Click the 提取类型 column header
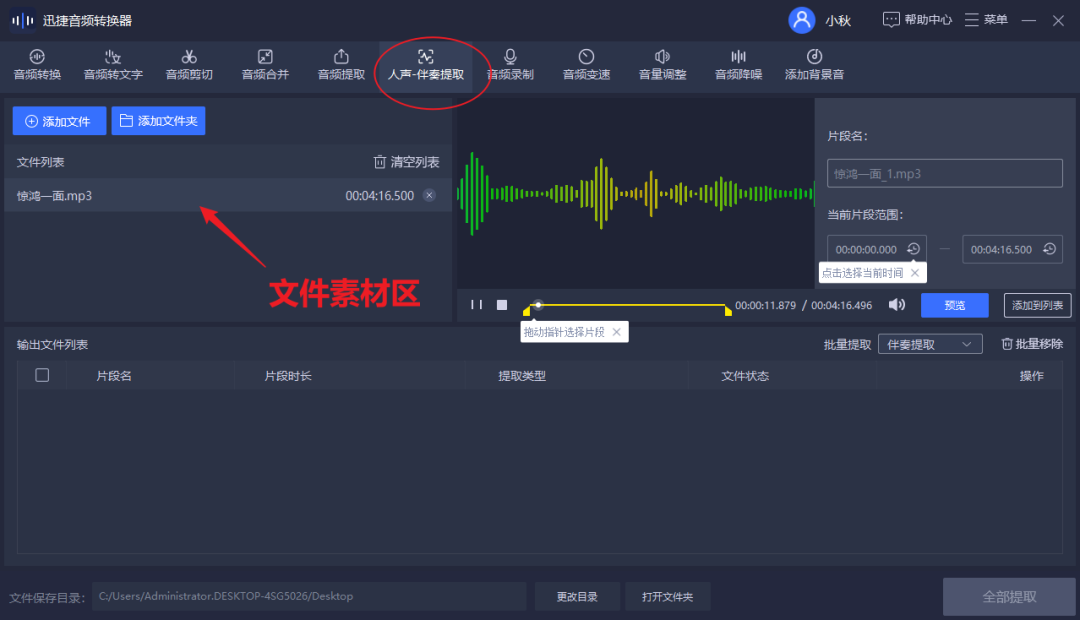This screenshot has width=1080, height=620. pos(522,376)
